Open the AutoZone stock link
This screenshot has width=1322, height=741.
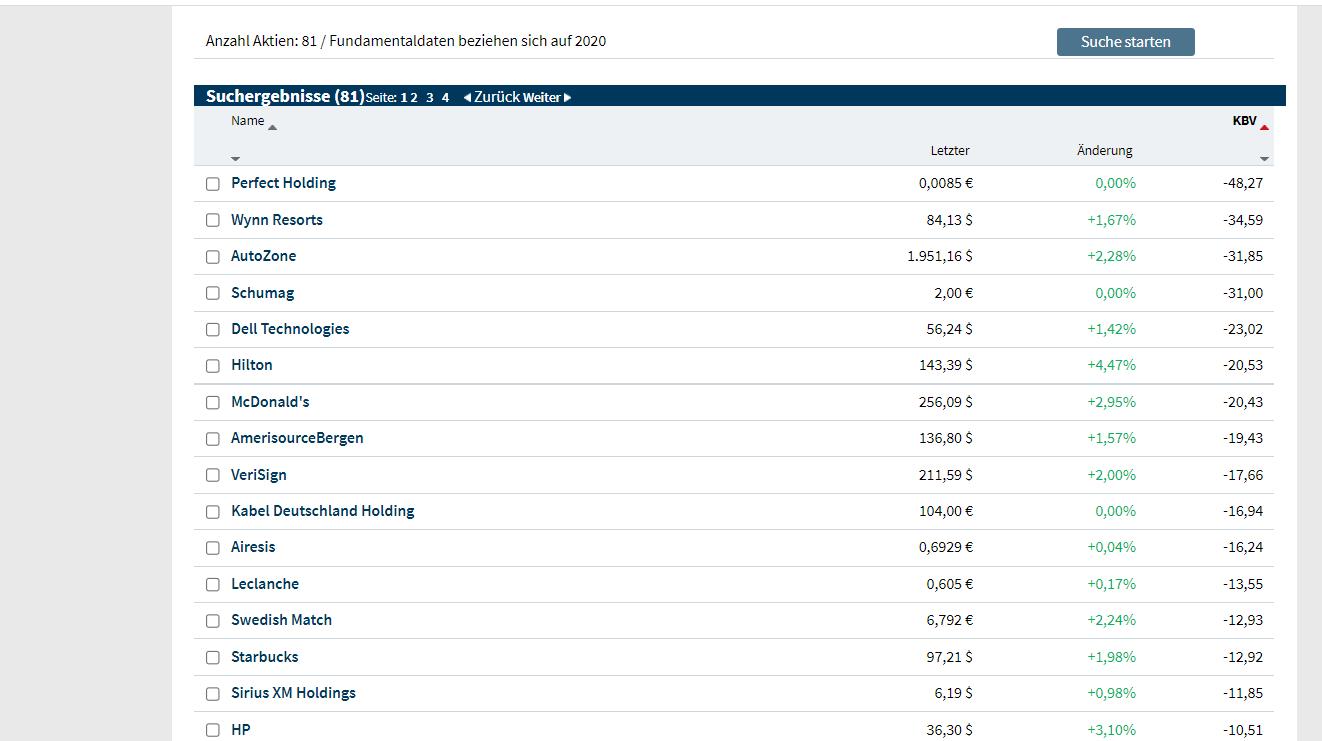(x=263, y=256)
